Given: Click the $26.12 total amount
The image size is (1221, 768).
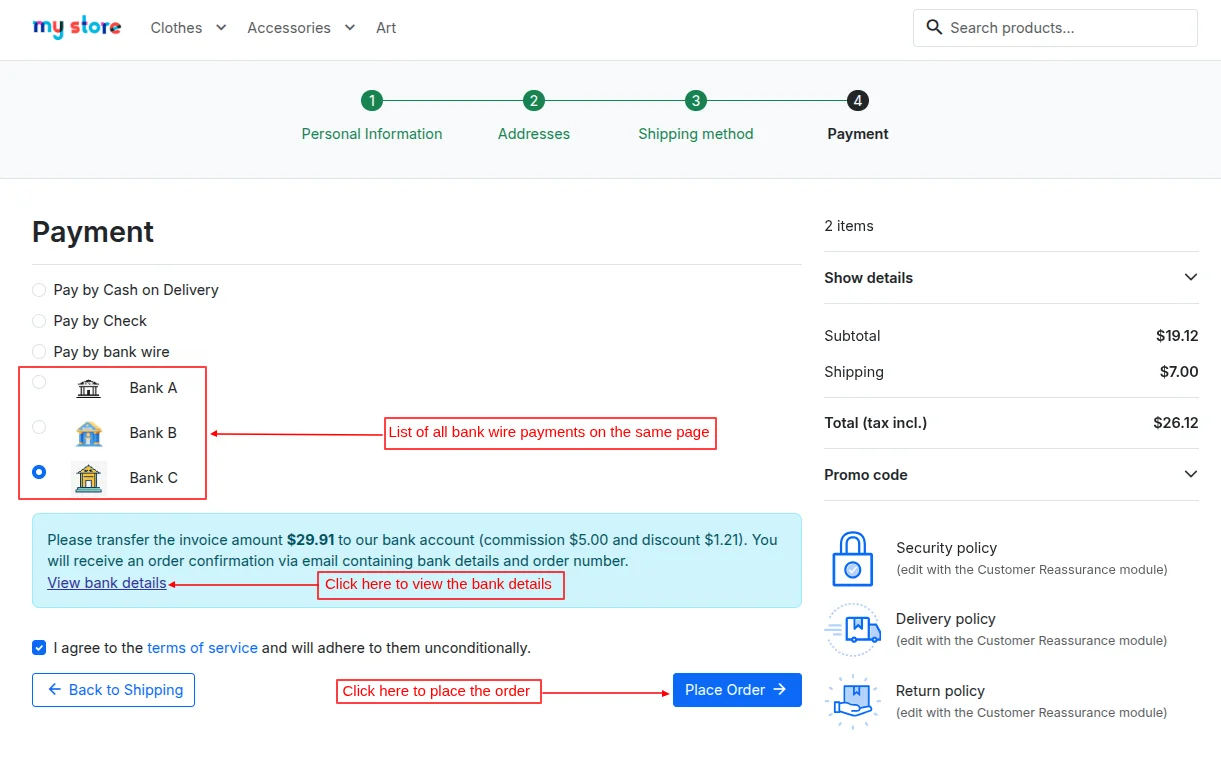Looking at the screenshot, I should 1175,423.
